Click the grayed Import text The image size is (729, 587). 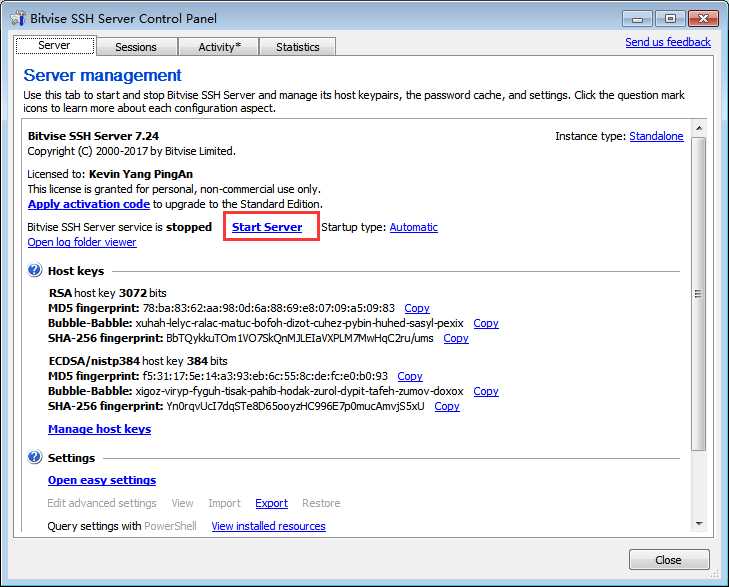click(x=224, y=503)
